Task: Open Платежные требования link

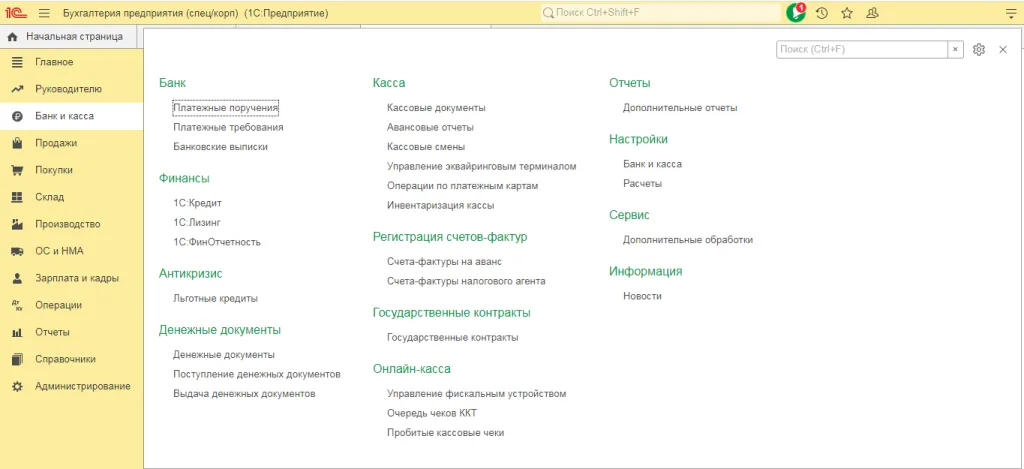Action: click(228, 127)
